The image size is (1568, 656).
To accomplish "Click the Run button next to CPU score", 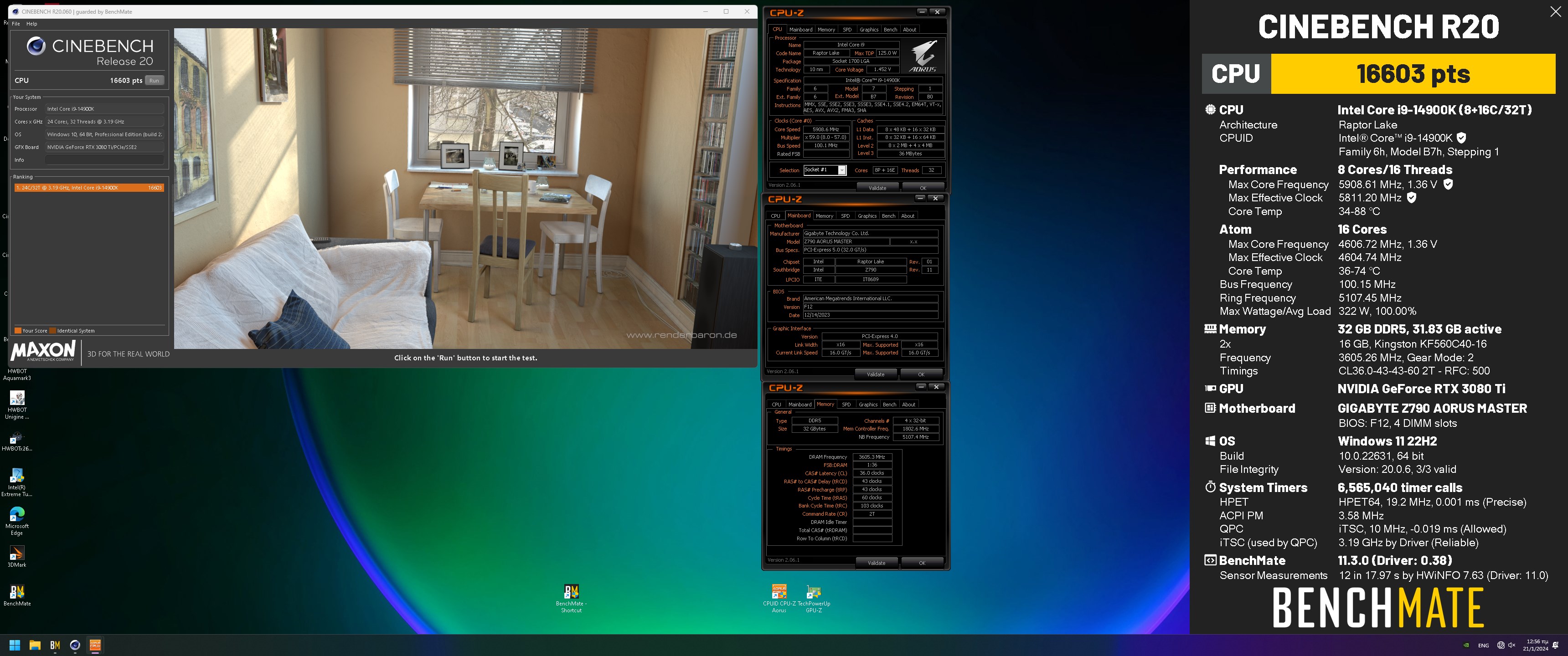I will tap(155, 80).
